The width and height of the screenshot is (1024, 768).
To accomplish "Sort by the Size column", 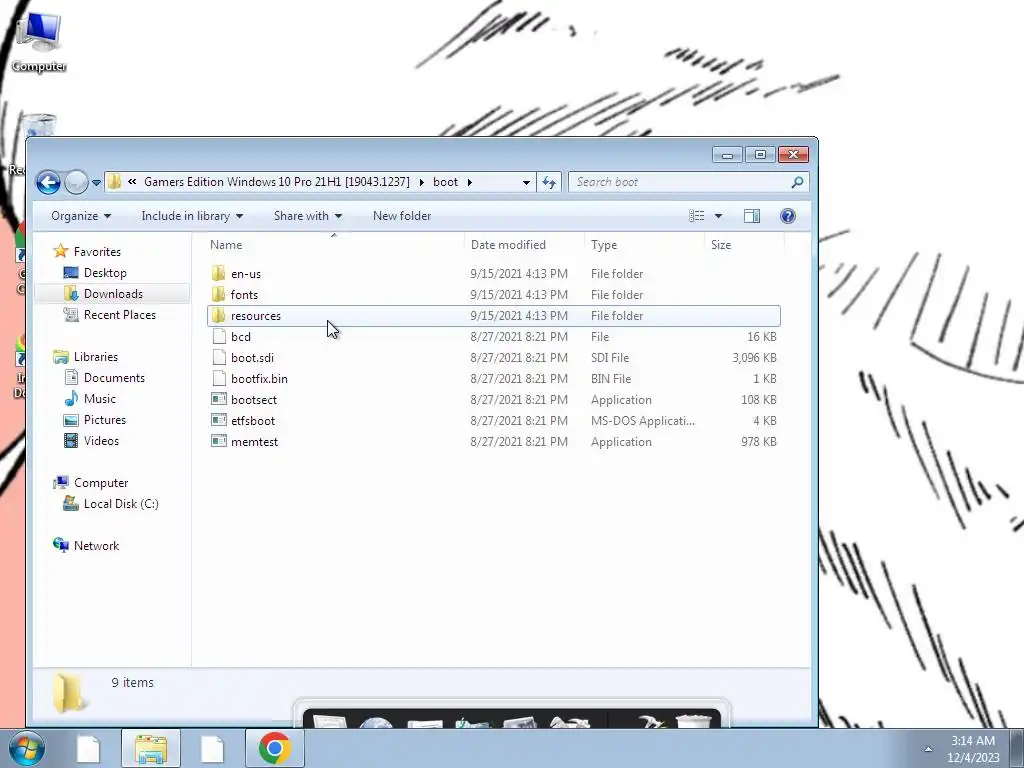I will 744,245.
